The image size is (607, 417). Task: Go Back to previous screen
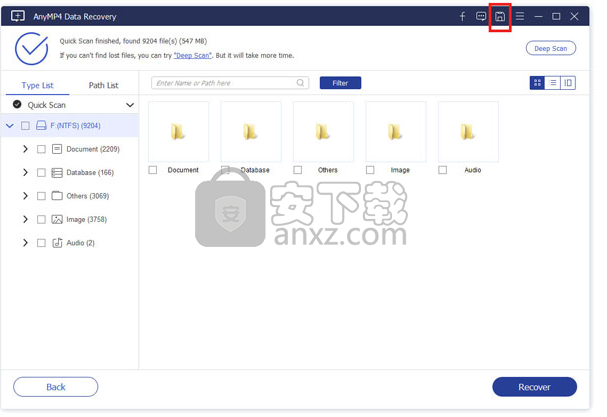(56, 386)
